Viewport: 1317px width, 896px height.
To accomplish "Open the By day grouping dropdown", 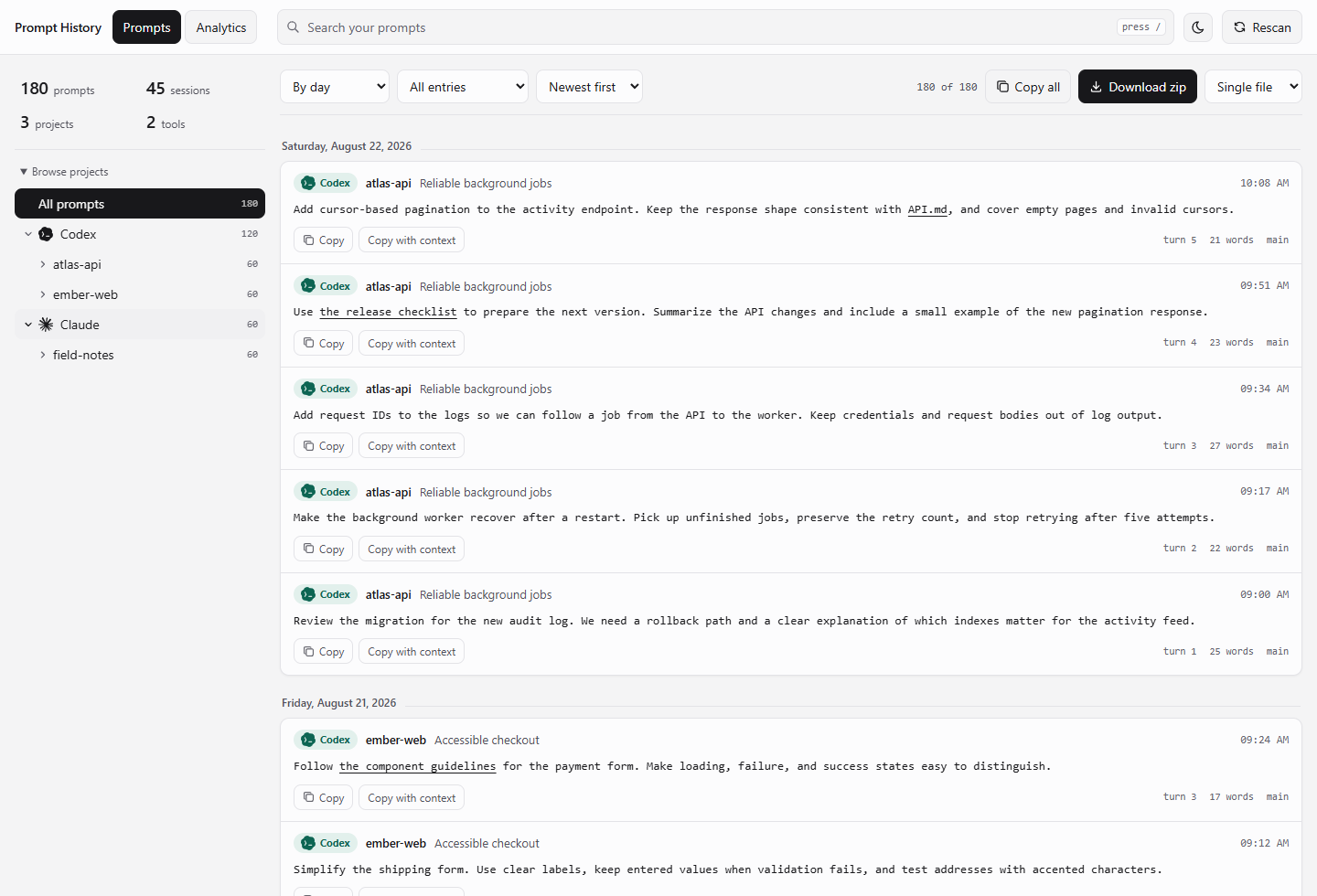I will [335, 87].
